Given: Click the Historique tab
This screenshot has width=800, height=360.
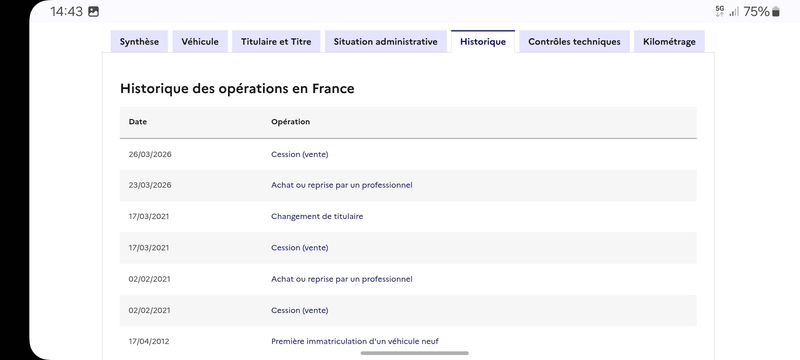Looking at the screenshot, I should pyautogui.click(x=483, y=42).
